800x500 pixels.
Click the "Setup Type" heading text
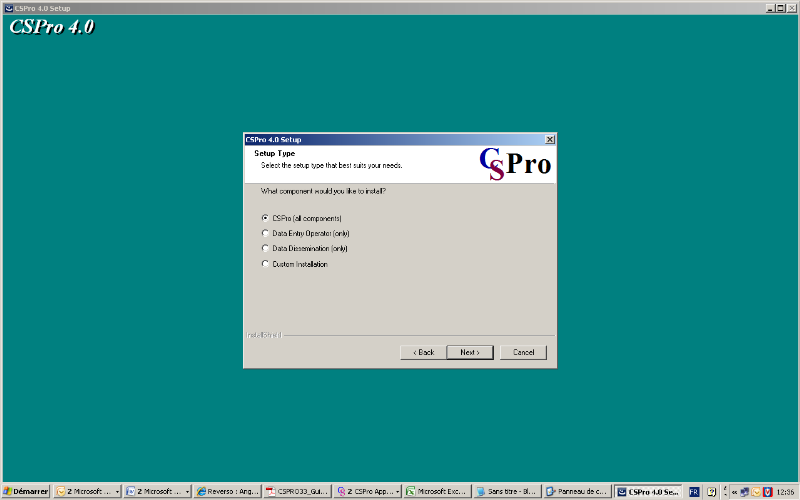coord(274,153)
